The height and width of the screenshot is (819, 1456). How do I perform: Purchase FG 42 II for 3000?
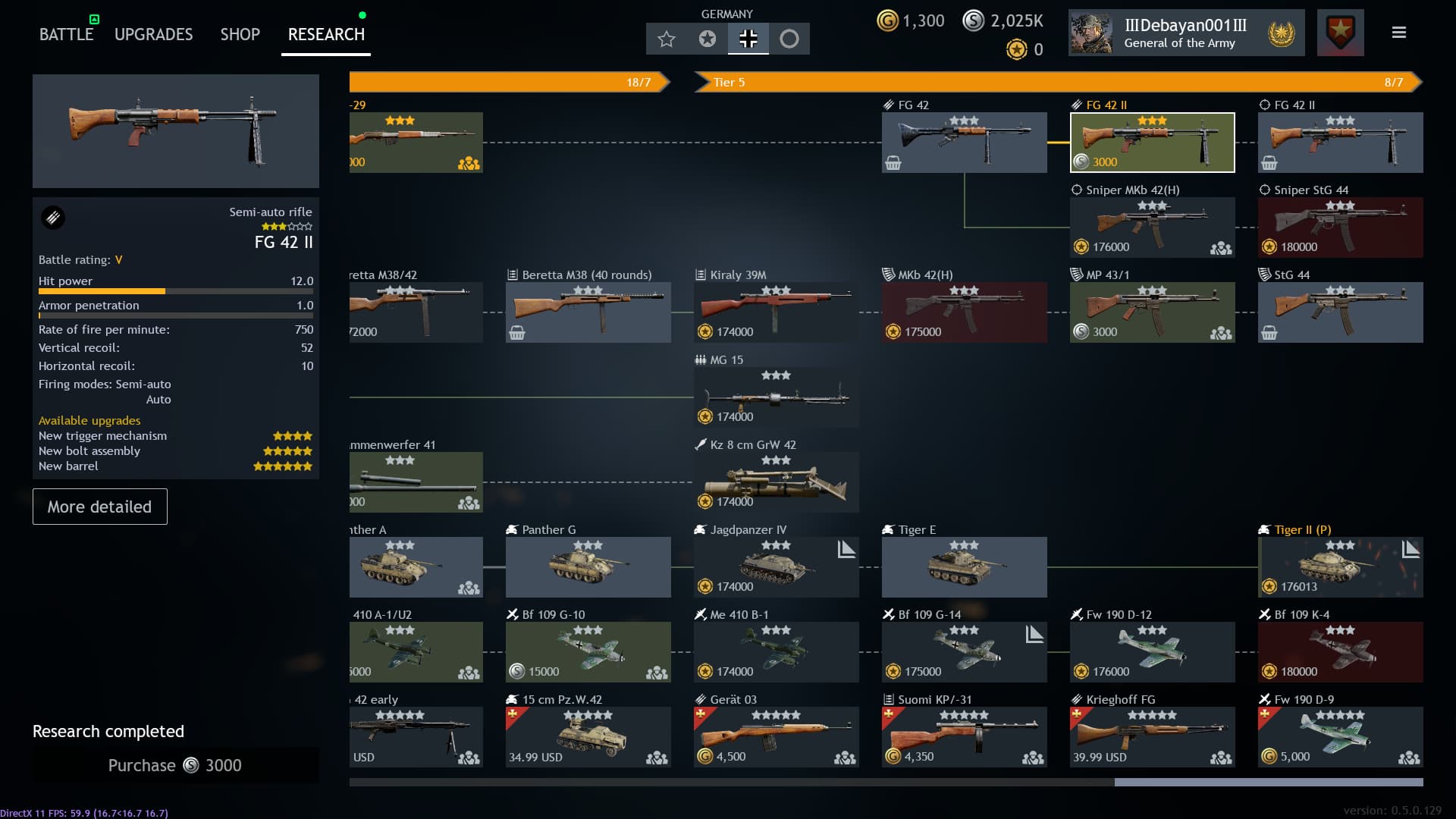[175, 765]
